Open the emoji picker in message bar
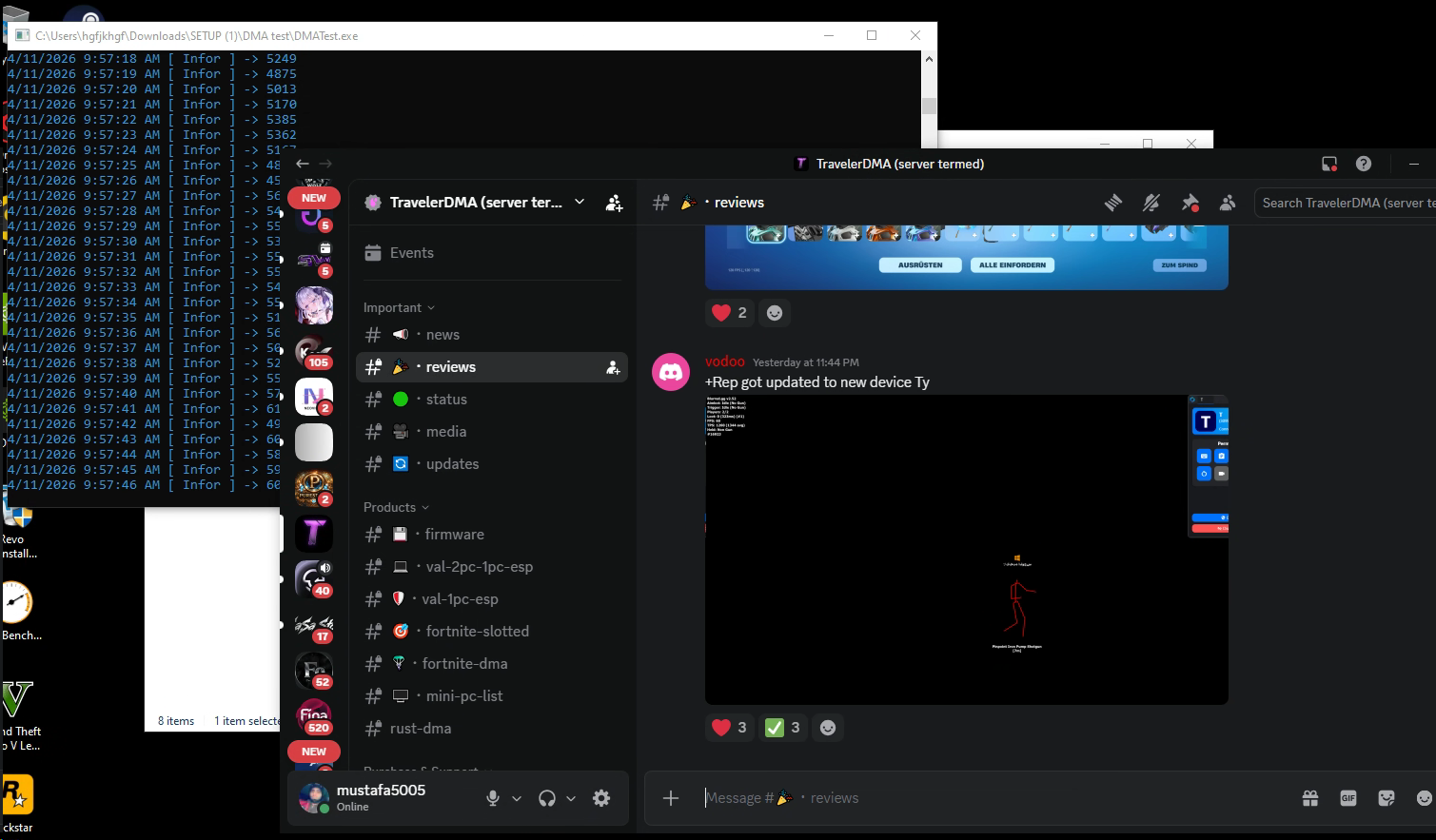 1425,798
